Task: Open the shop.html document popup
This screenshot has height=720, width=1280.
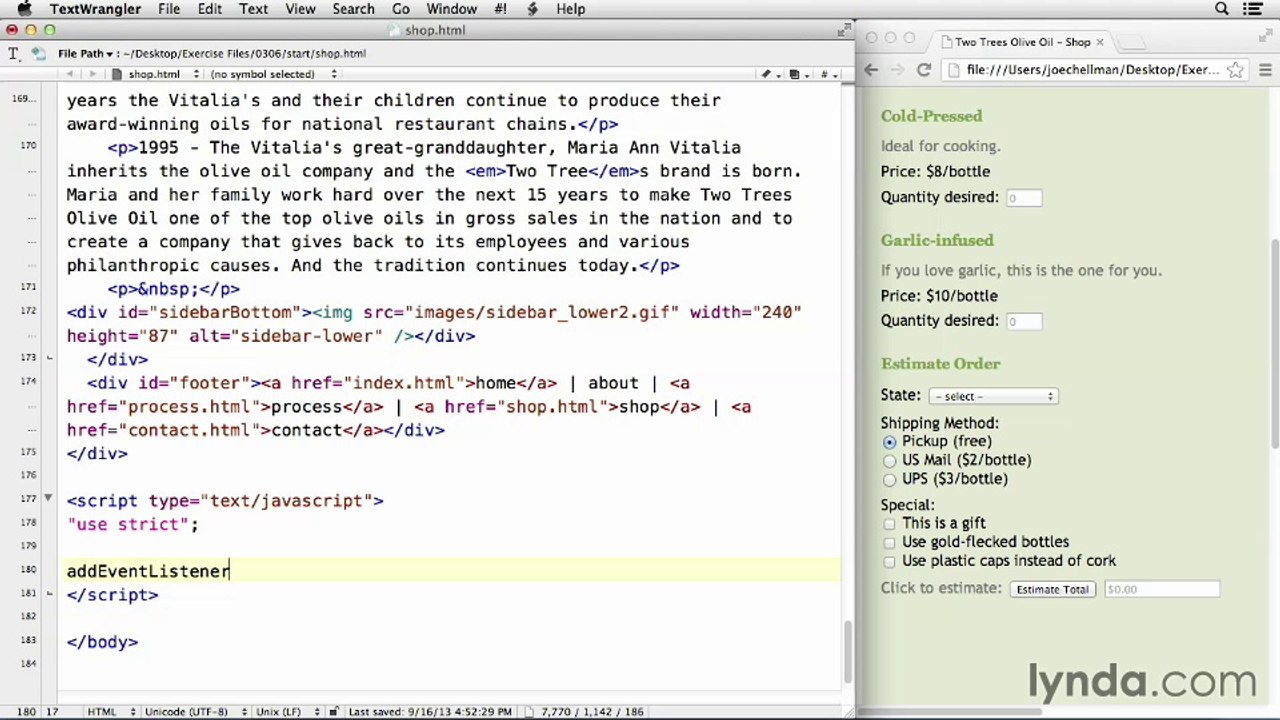Action: [157, 74]
